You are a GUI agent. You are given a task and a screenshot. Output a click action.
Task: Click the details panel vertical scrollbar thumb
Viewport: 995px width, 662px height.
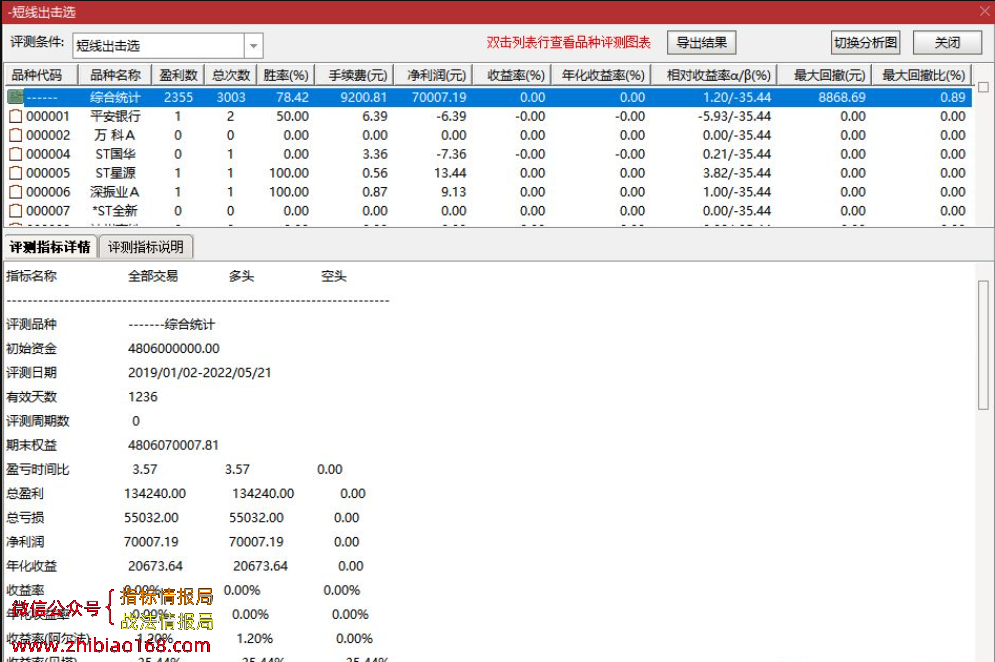point(984,345)
